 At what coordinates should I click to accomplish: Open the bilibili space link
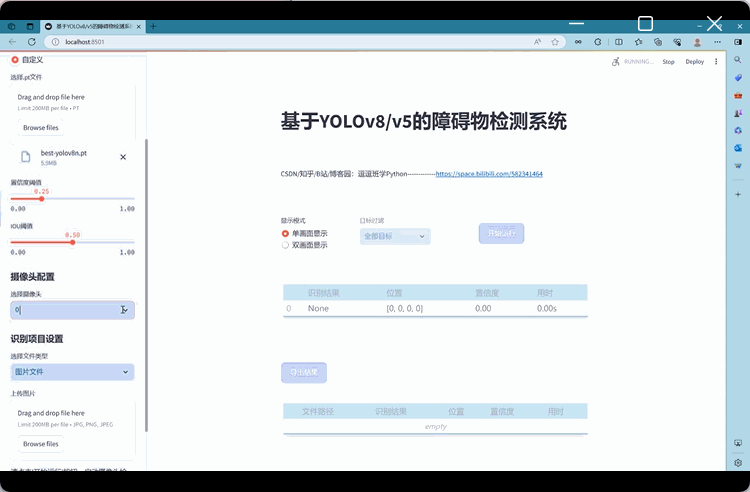pyautogui.click(x=489, y=174)
